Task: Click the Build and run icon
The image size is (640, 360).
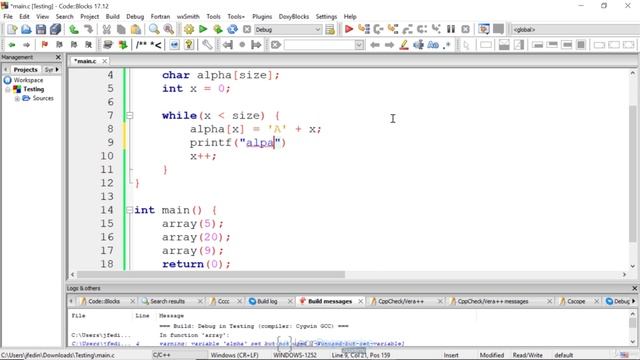Action: [x=218, y=29]
